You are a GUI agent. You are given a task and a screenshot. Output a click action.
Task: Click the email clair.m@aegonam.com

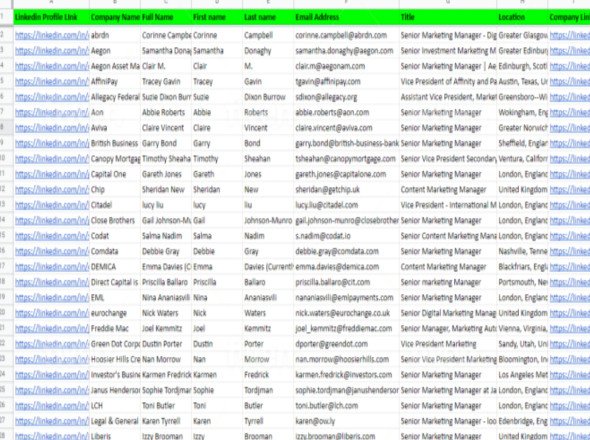tap(330, 66)
